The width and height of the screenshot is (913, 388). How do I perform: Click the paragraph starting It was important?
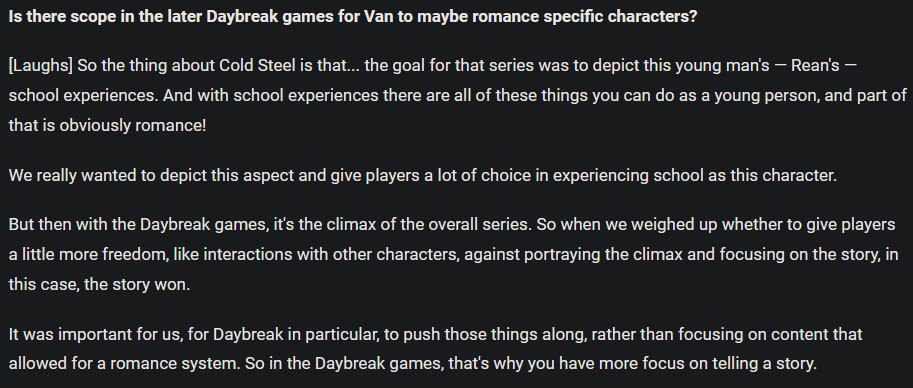436,349
